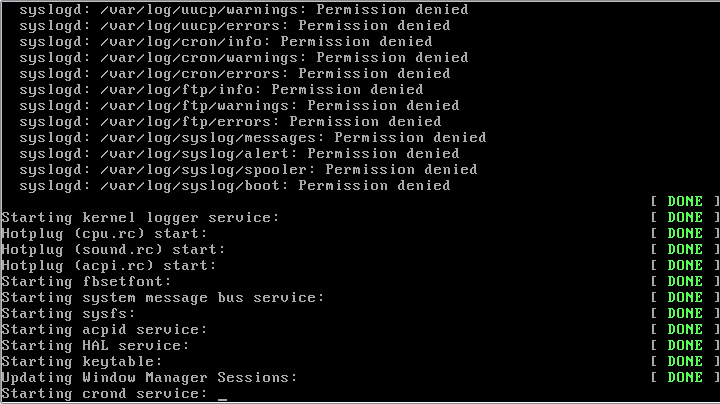Image resolution: width=720 pixels, height=404 pixels.
Task: Click the DONE status for Starting HAL service
Action: 685,345
